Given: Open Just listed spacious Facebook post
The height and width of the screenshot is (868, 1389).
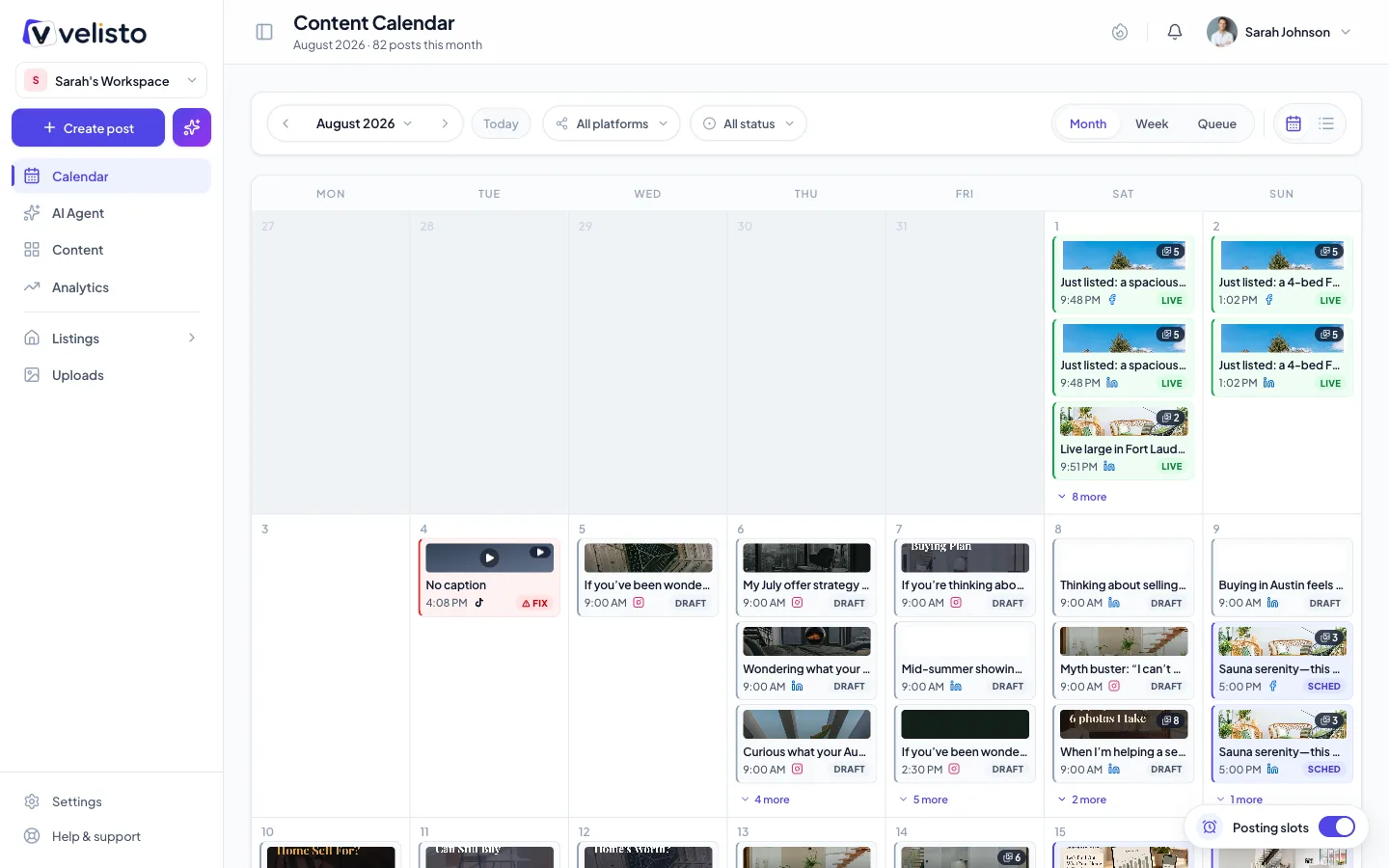Looking at the screenshot, I should point(1123,275).
